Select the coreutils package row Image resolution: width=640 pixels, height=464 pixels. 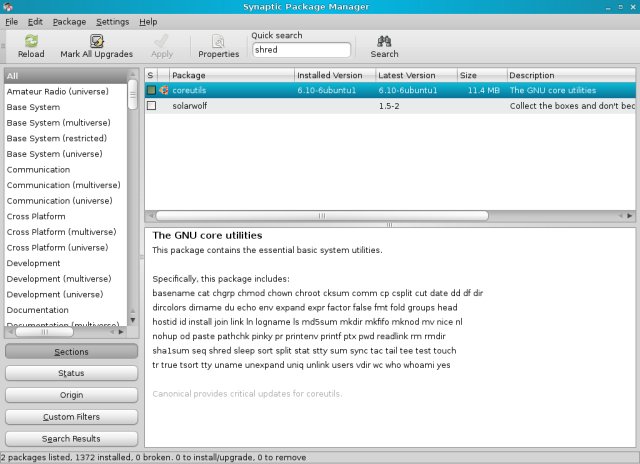pyautogui.click(x=390, y=90)
